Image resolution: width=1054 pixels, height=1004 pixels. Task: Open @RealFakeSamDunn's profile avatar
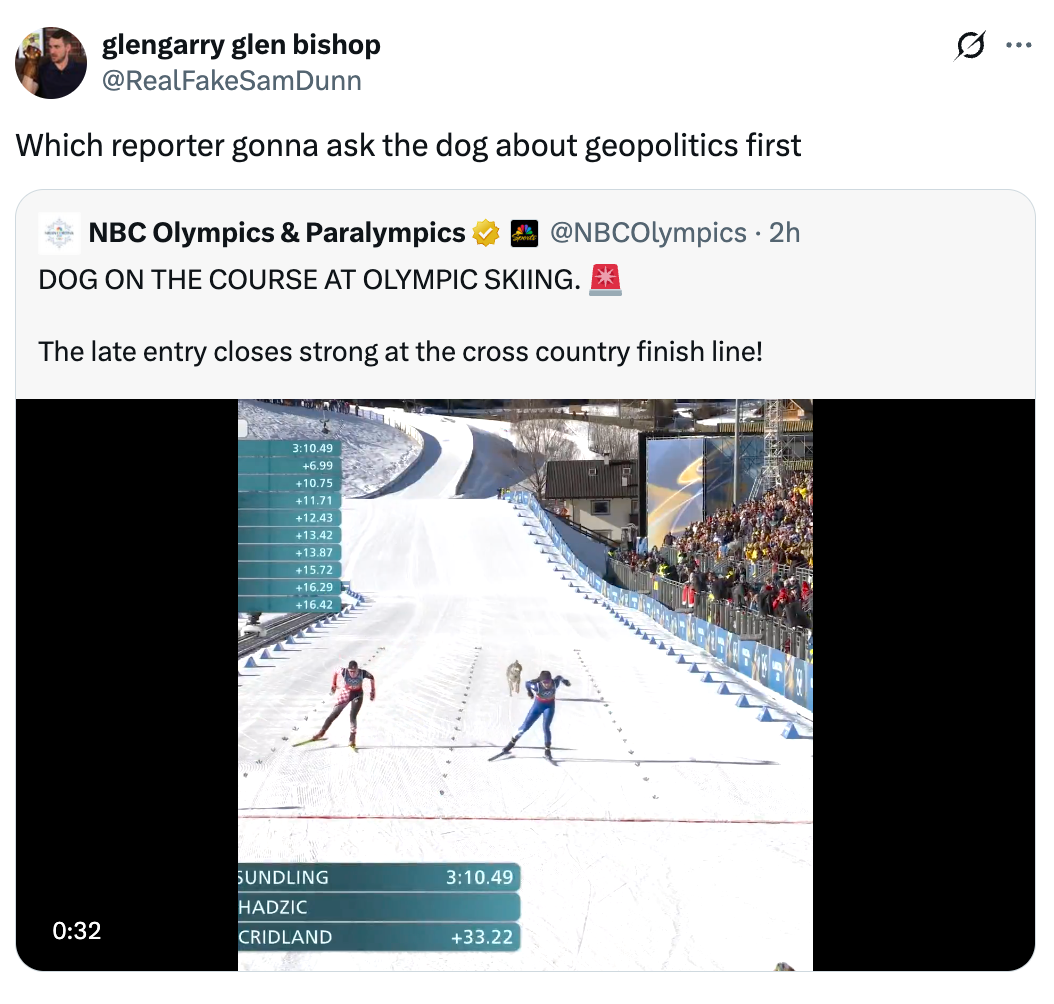click(x=50, y=62)
